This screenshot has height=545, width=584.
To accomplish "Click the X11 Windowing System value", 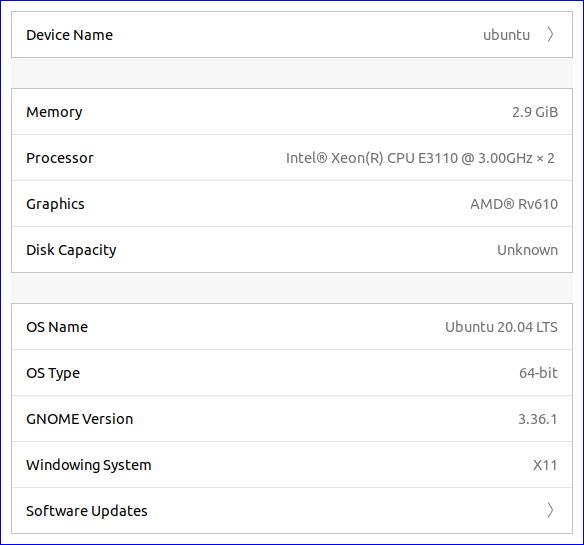I will [545, 465].
